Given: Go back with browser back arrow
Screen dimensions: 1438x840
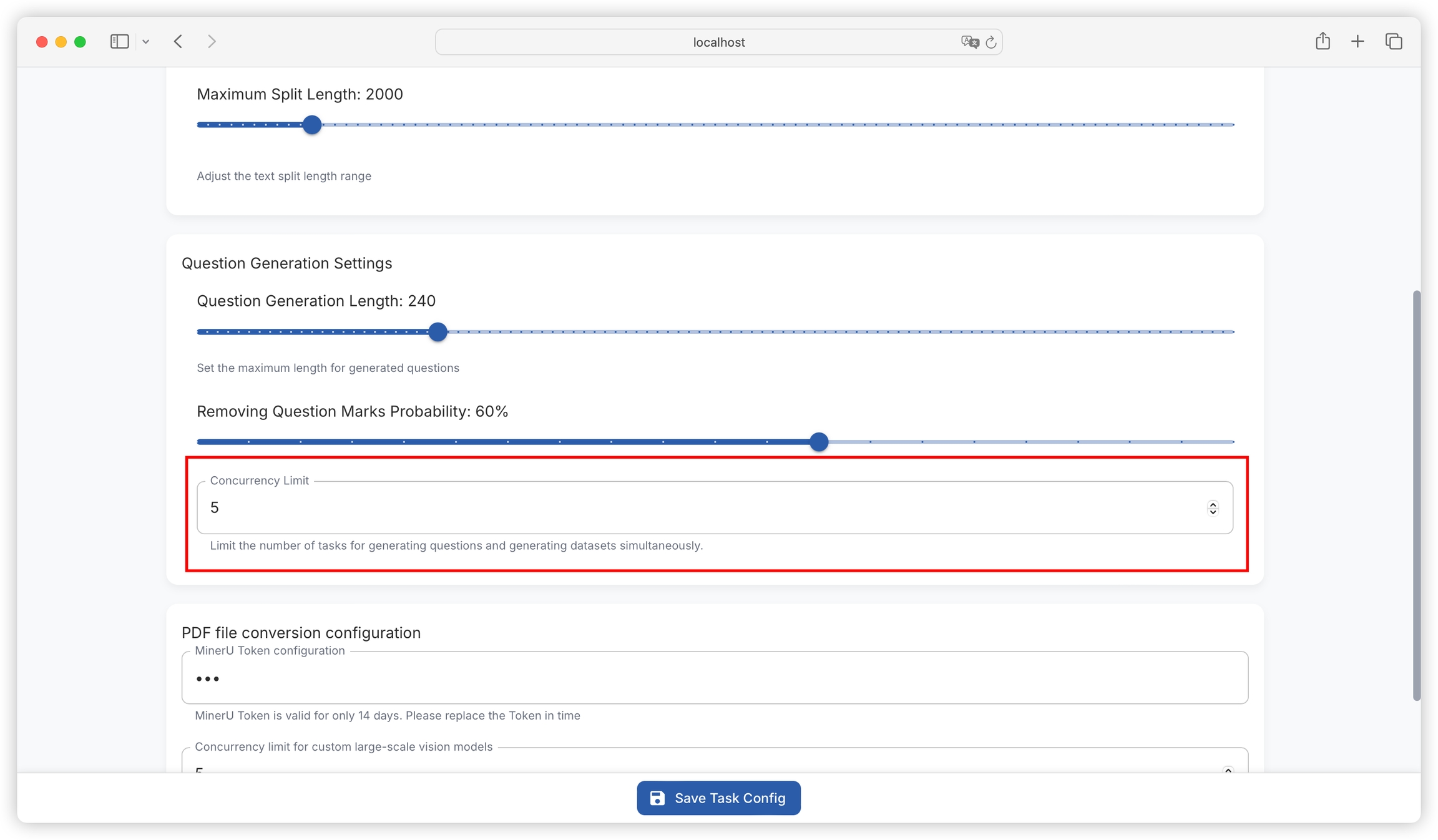Looking at the screenshot, I should tap(179, 42).
